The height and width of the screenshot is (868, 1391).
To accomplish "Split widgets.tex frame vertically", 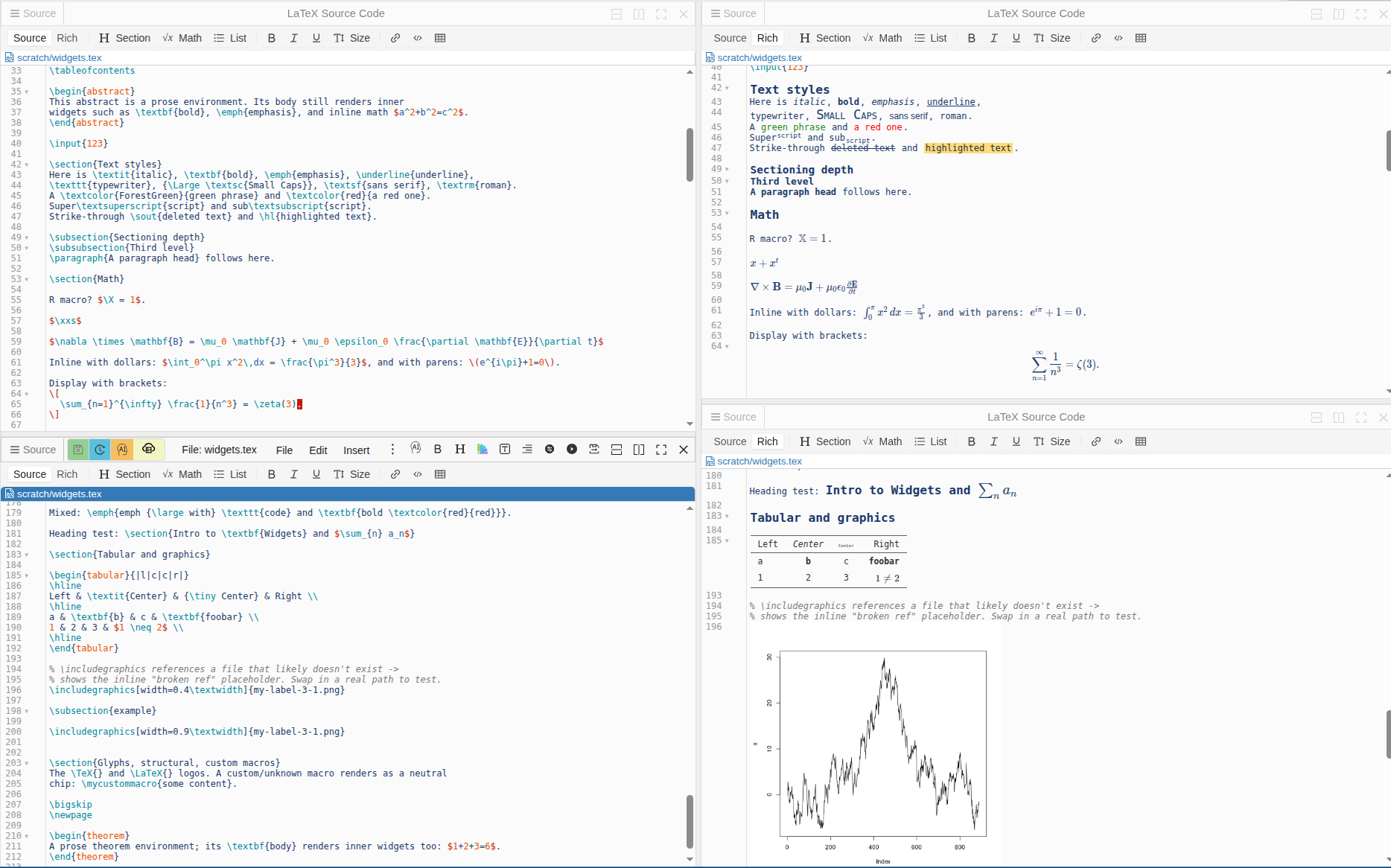I will 639,450.
